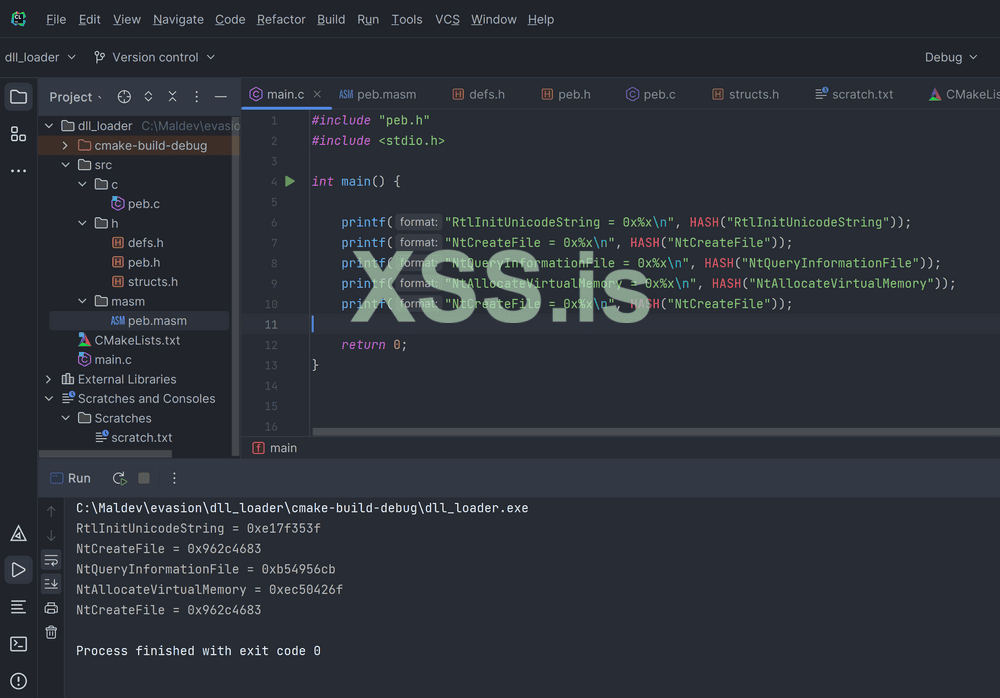Select CMakeLists.txt in the project tree

pyautogui.click(x=129, y=341)
